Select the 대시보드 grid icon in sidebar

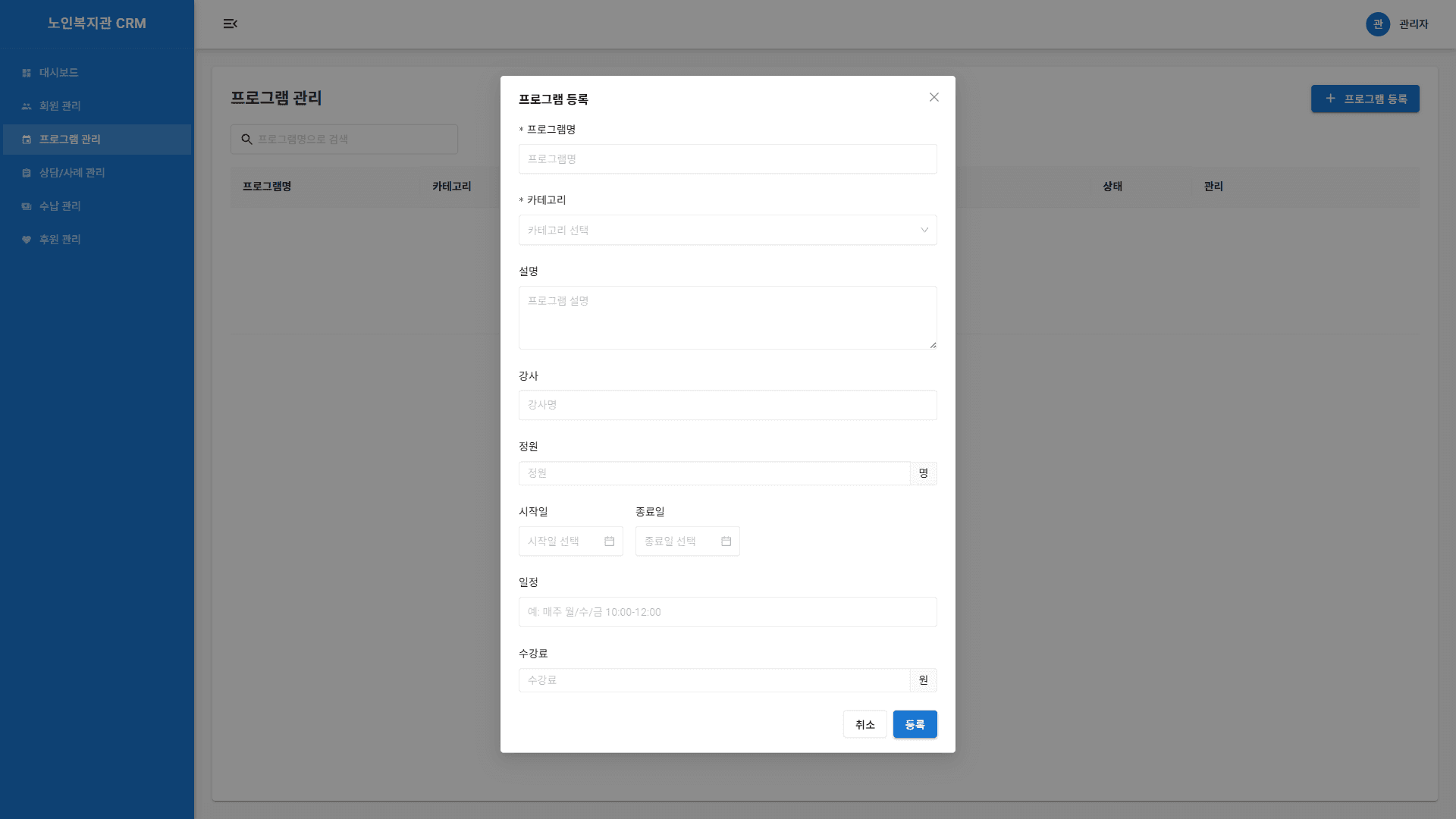tap(26, 72)
